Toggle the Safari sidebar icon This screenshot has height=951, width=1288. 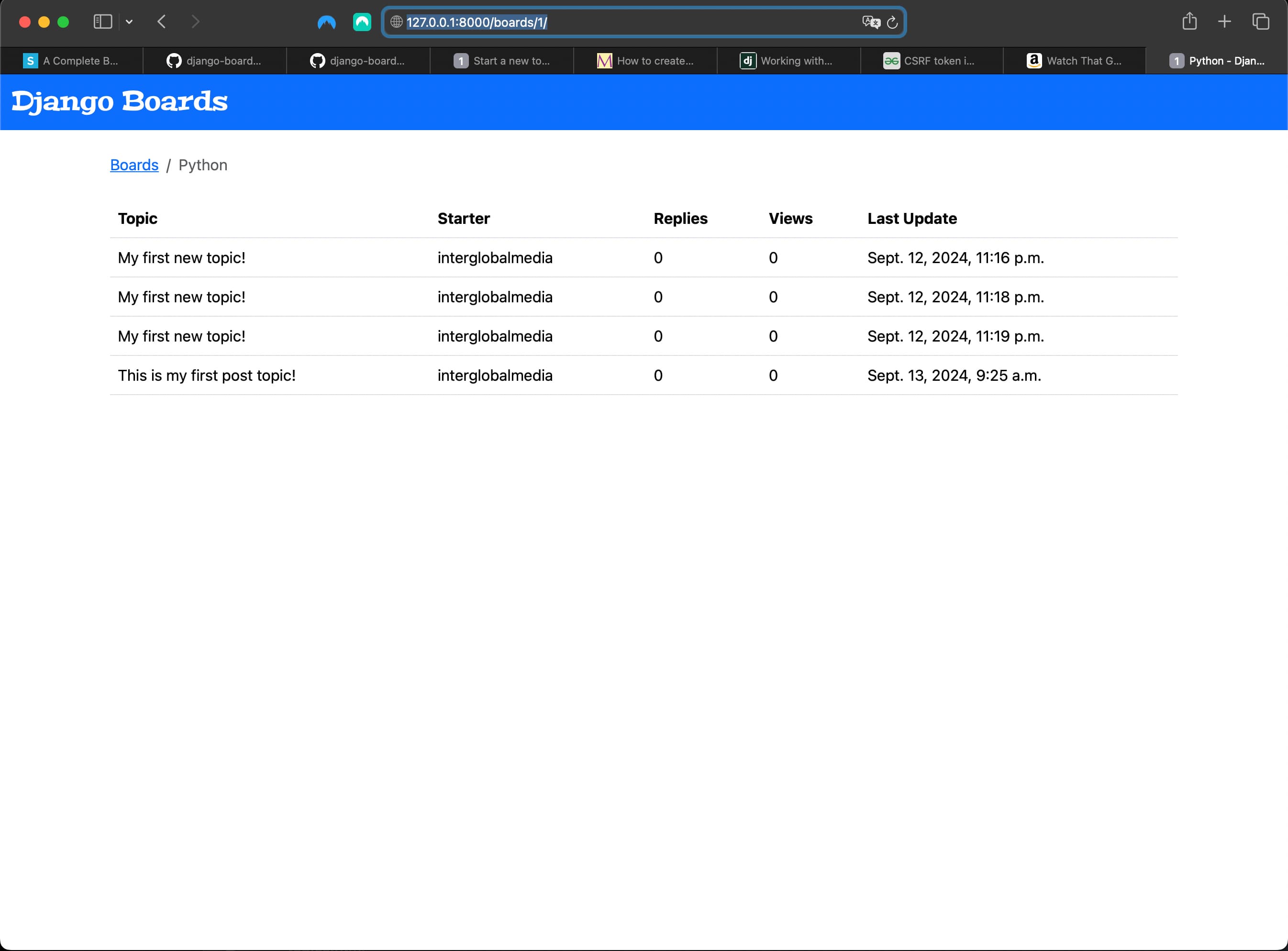(x=102, y=22)
